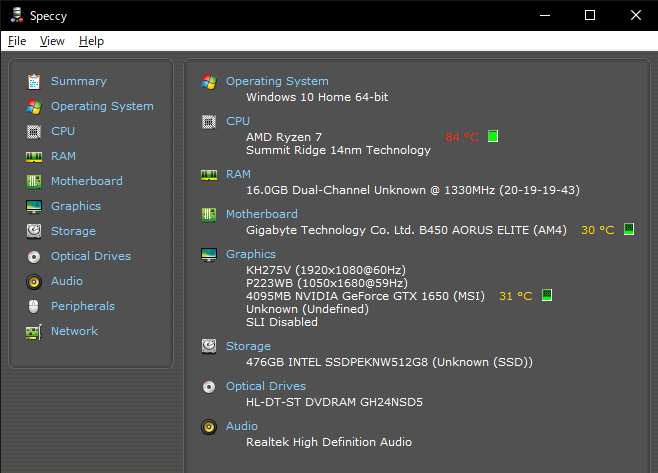Click 'Realtek High Definition Audio' text
The image size is (658, 473).
pyautogui.click(x=329, y=442)
